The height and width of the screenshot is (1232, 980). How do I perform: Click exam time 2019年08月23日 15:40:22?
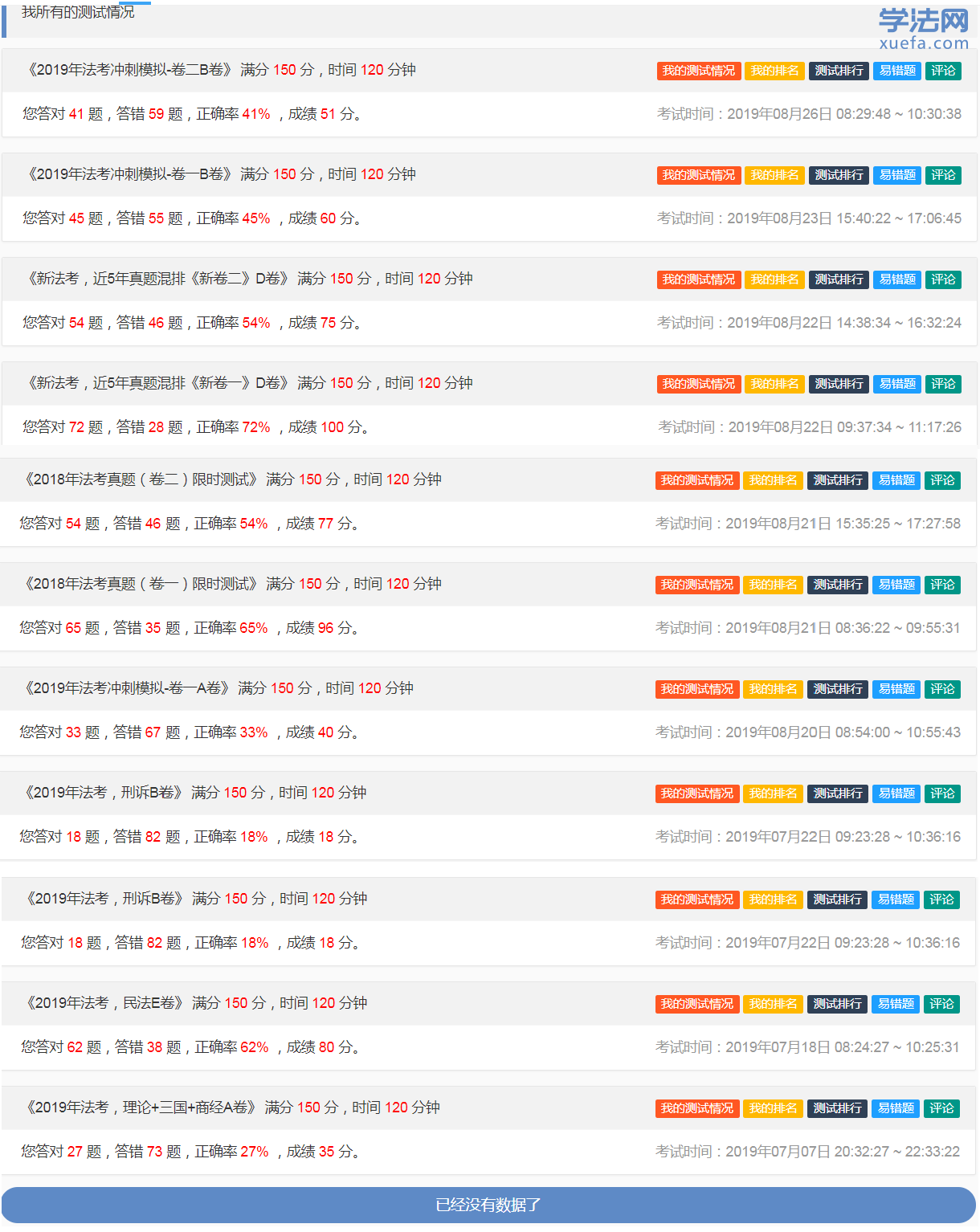point(809,218)
